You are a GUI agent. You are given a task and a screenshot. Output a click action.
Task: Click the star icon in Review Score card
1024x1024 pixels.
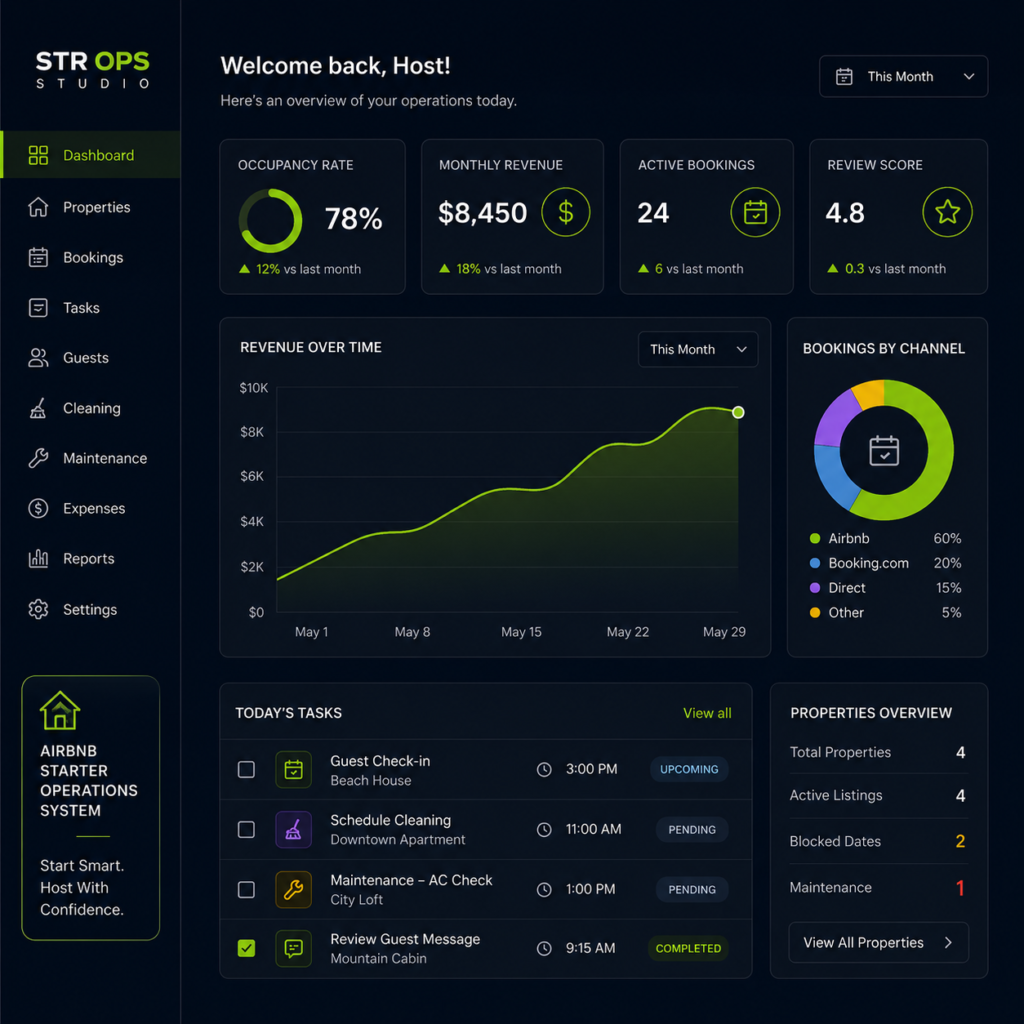(x=947, y=212)
